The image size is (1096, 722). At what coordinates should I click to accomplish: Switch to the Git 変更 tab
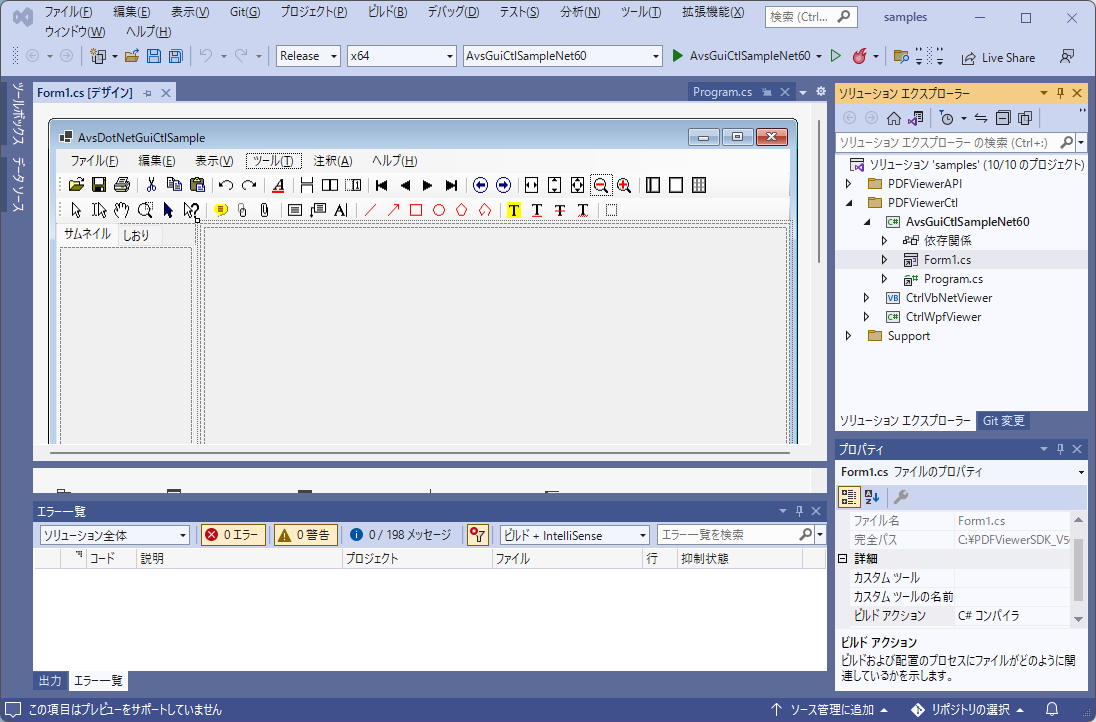pos(1004,421)
